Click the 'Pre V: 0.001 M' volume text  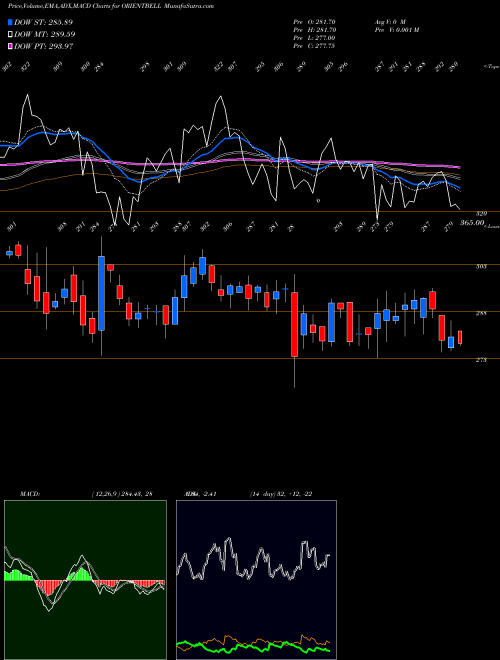click(396, 30)
